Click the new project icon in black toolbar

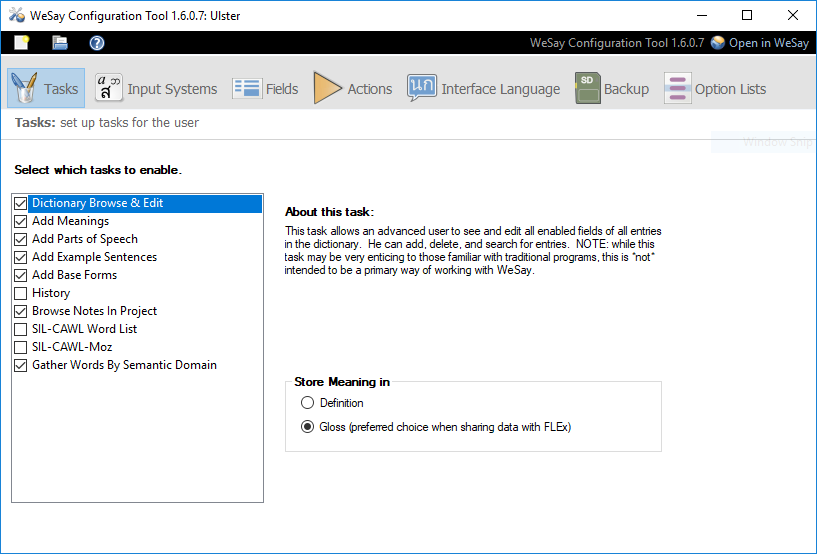point(21,43)
